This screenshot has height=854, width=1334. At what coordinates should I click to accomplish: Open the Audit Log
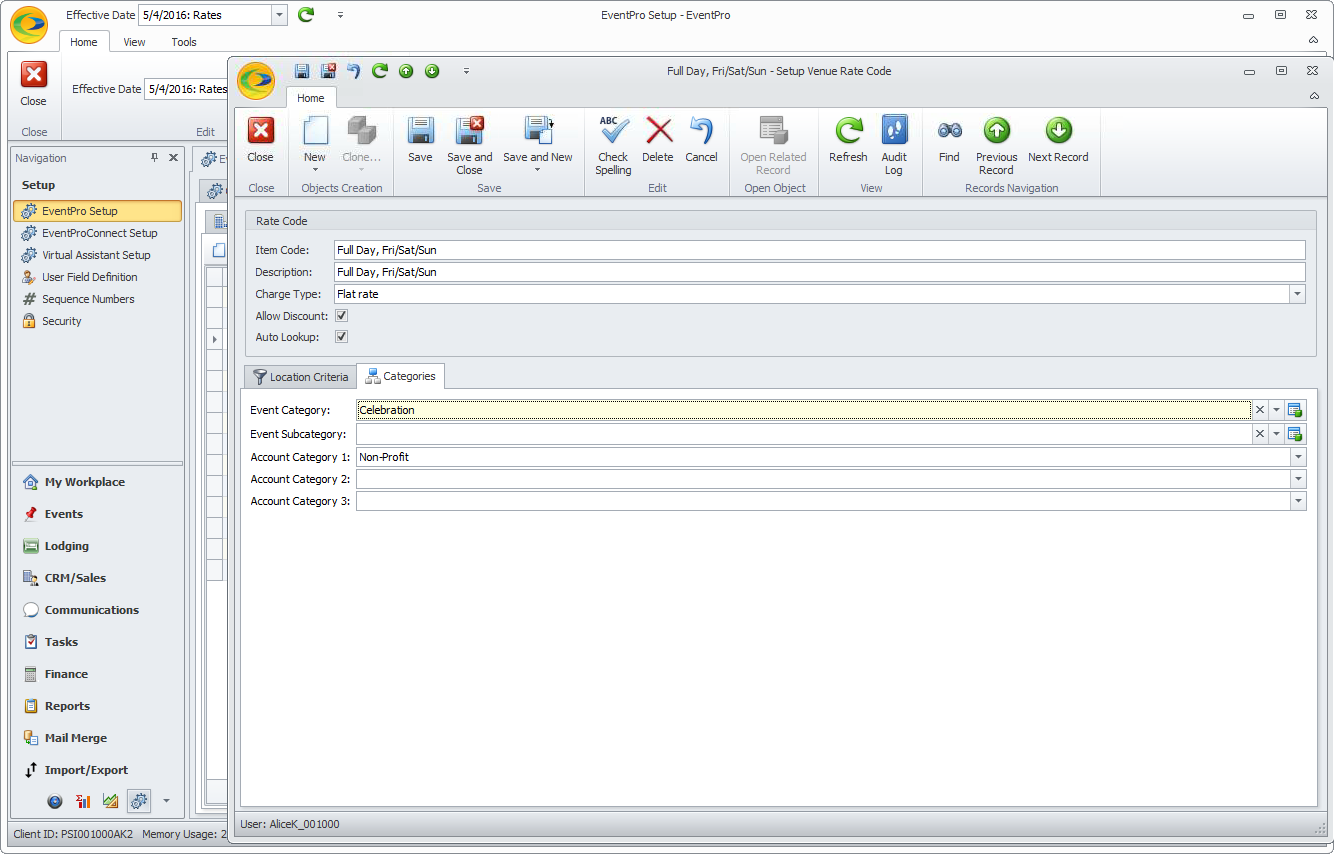click(894, 146)
